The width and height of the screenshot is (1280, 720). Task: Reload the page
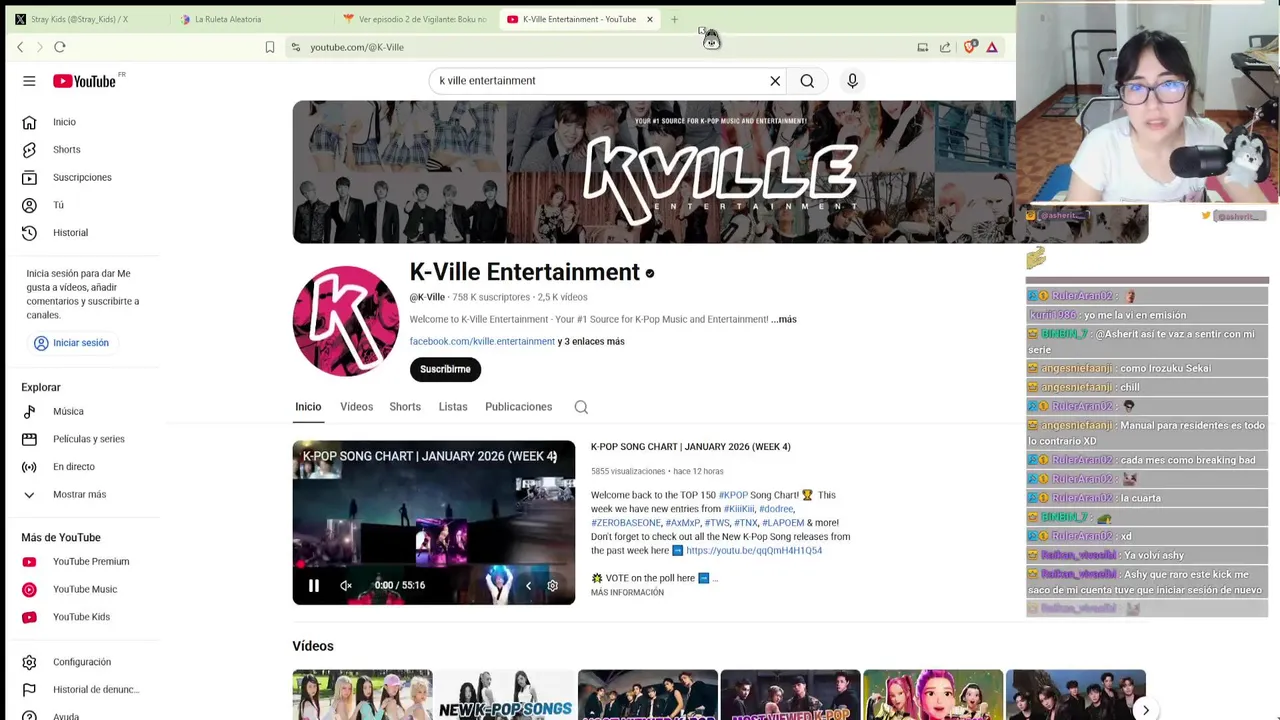pos(60,47)
